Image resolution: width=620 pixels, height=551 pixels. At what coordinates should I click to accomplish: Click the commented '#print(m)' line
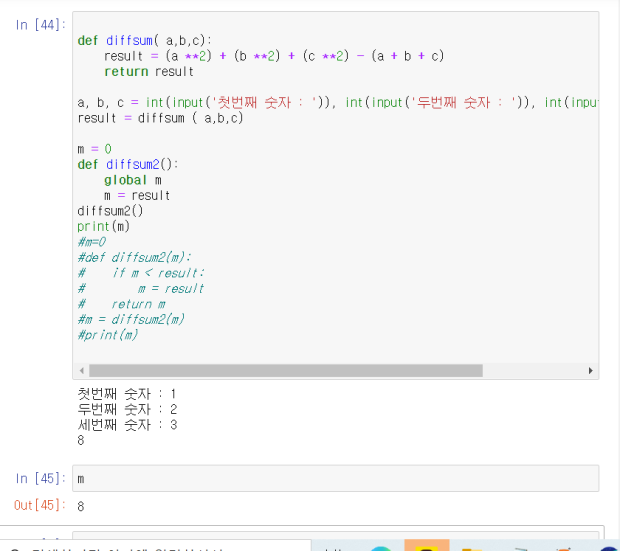click(108, 335)
